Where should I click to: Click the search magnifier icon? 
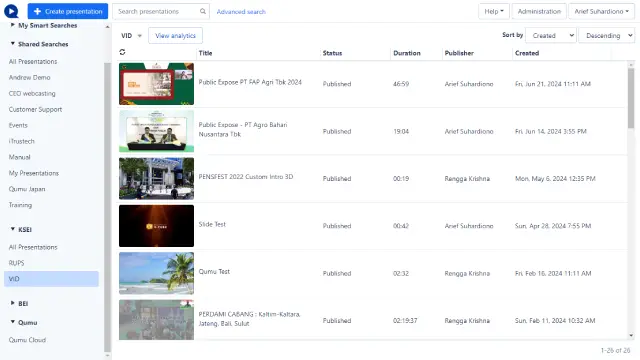coord(203,11)
